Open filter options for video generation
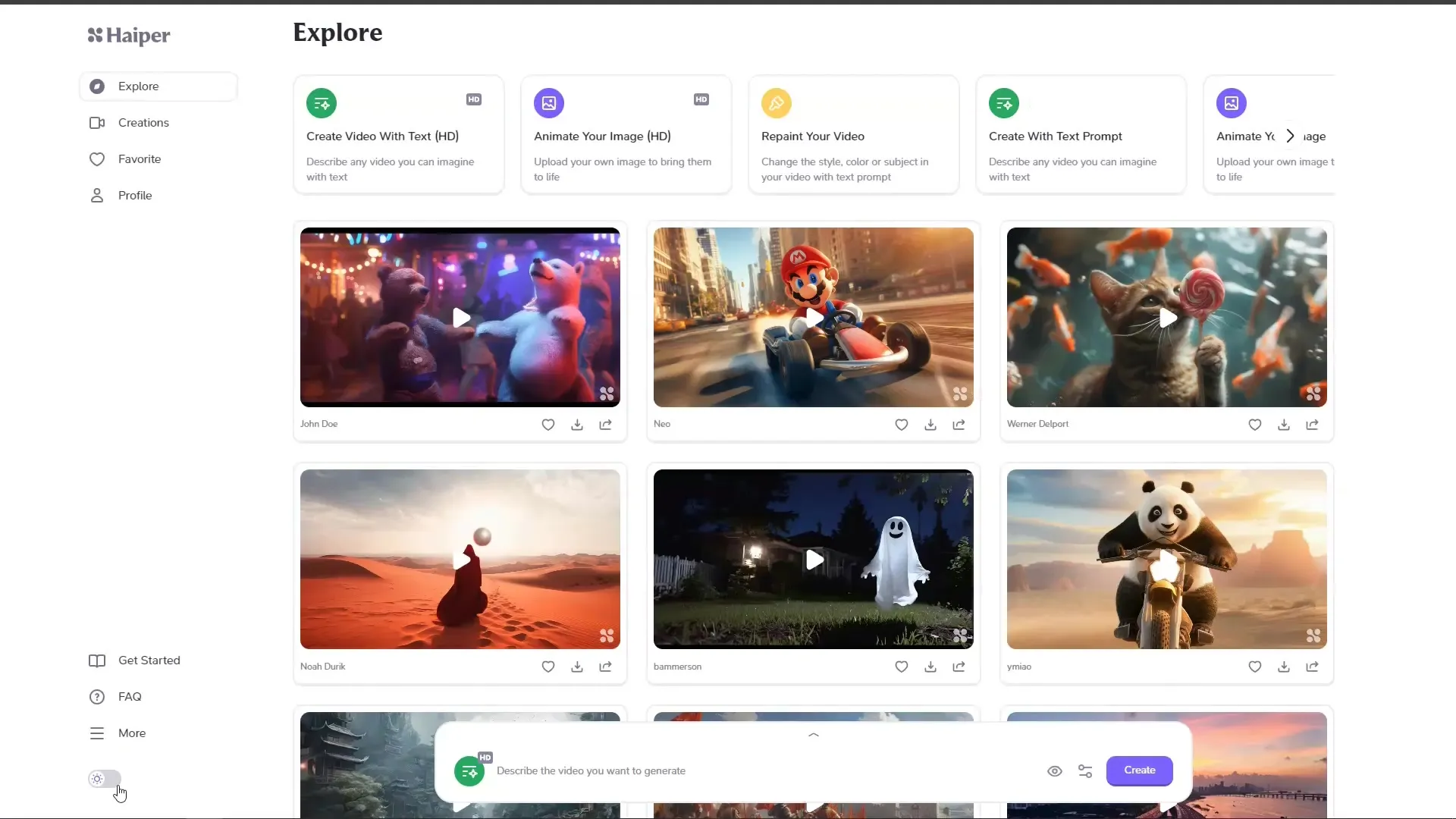The width and height of the screenshot is (1456, 819). (x=1085, y=770)
